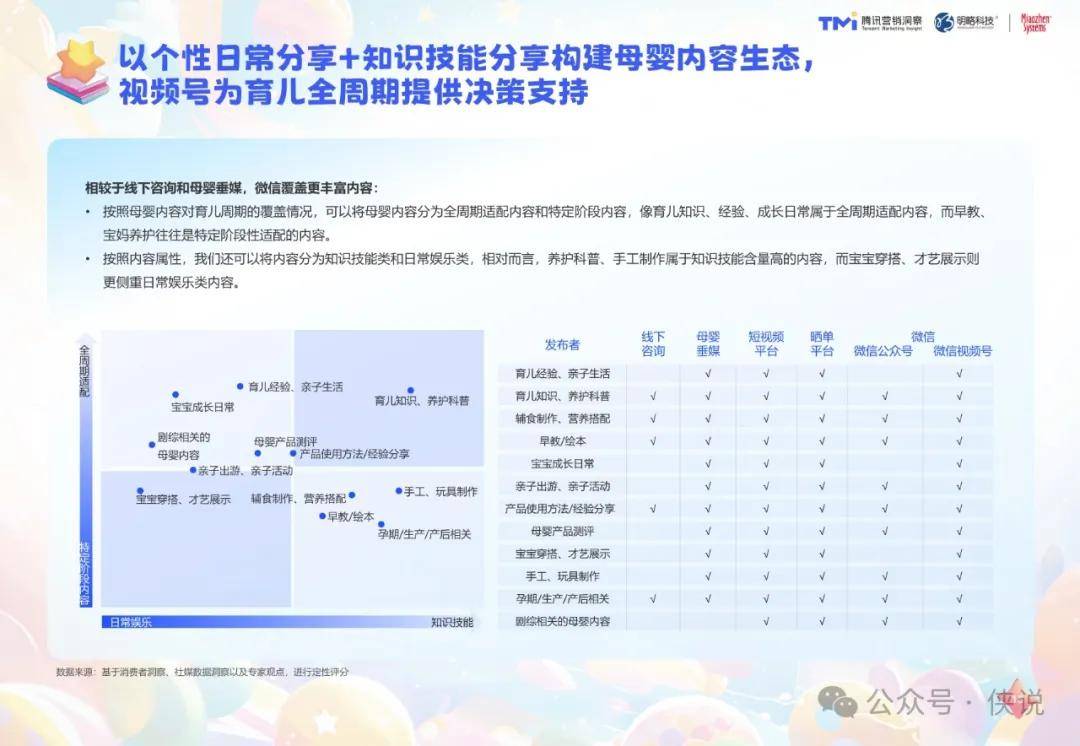The height and width of the screenshot is (746, 1080).
Task: Click the 母婴垂媒 column header
Action: click(708, 344)
